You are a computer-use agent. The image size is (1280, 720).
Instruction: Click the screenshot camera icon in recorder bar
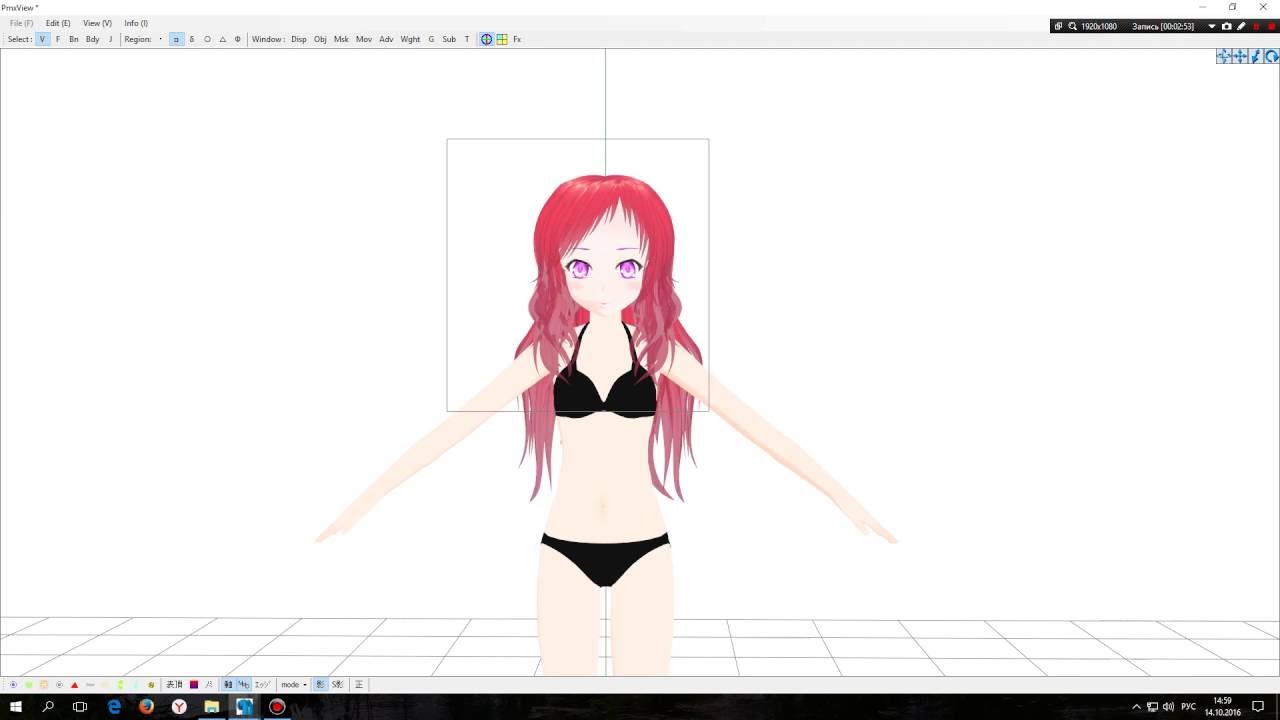coord(1227,26)
